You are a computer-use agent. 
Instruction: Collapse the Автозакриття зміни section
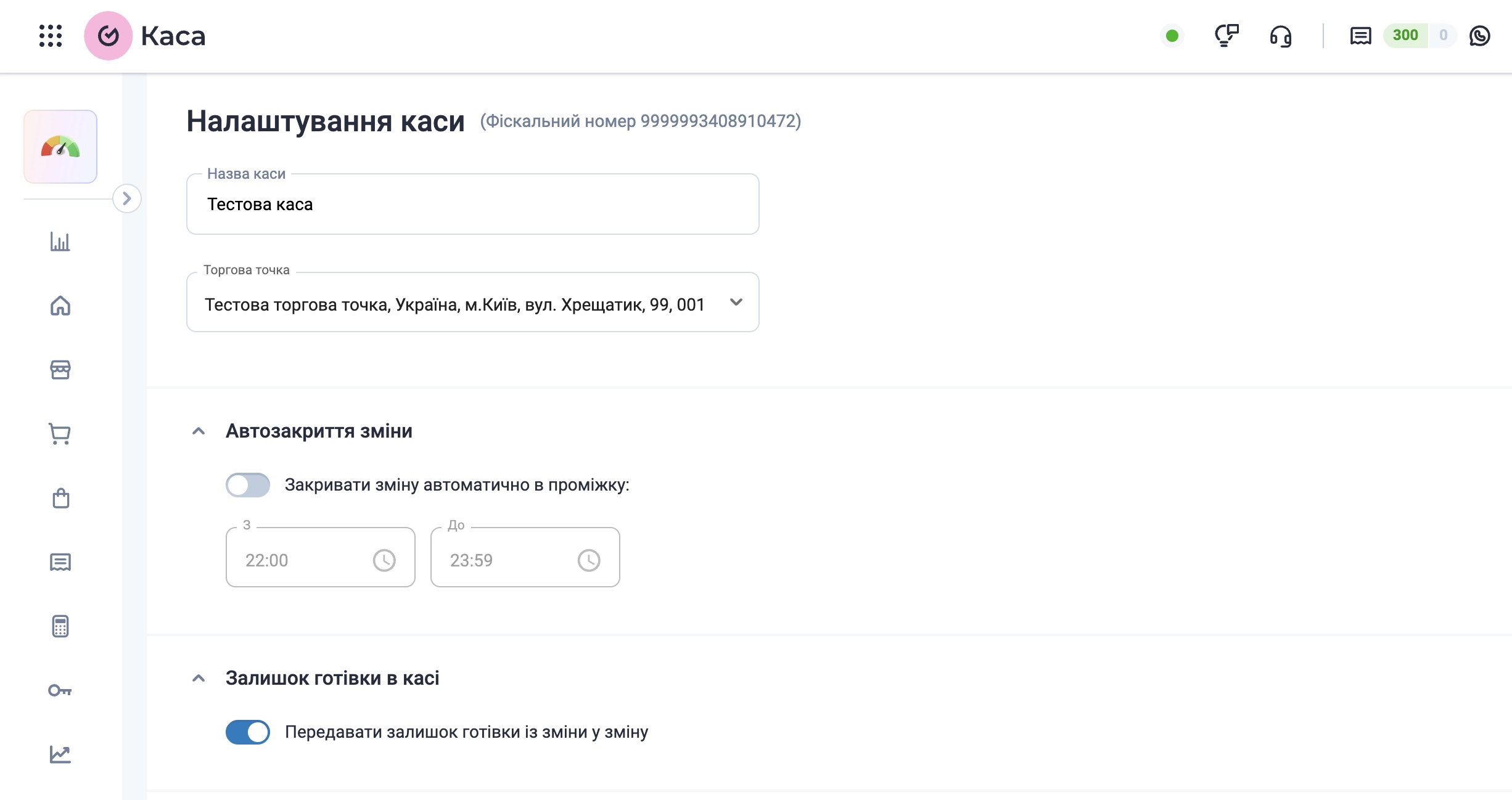click(x=199, y=431)
